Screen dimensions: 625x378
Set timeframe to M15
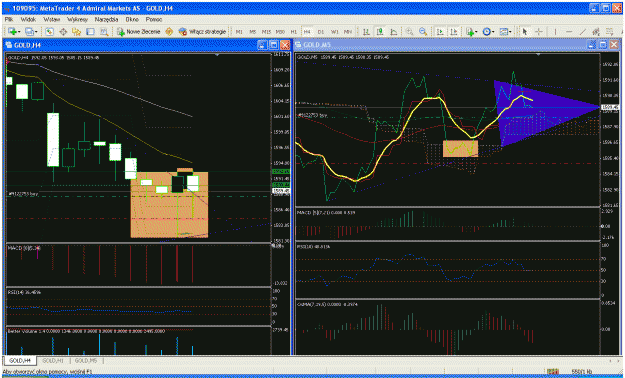(x=266, y=32)
